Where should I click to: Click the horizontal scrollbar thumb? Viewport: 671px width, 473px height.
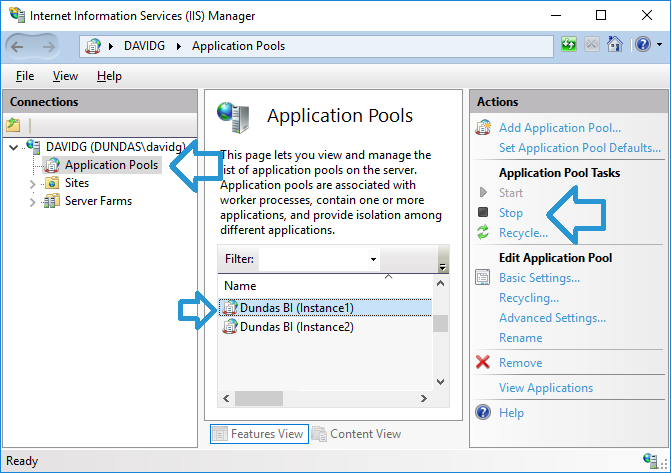click(259, 399)
